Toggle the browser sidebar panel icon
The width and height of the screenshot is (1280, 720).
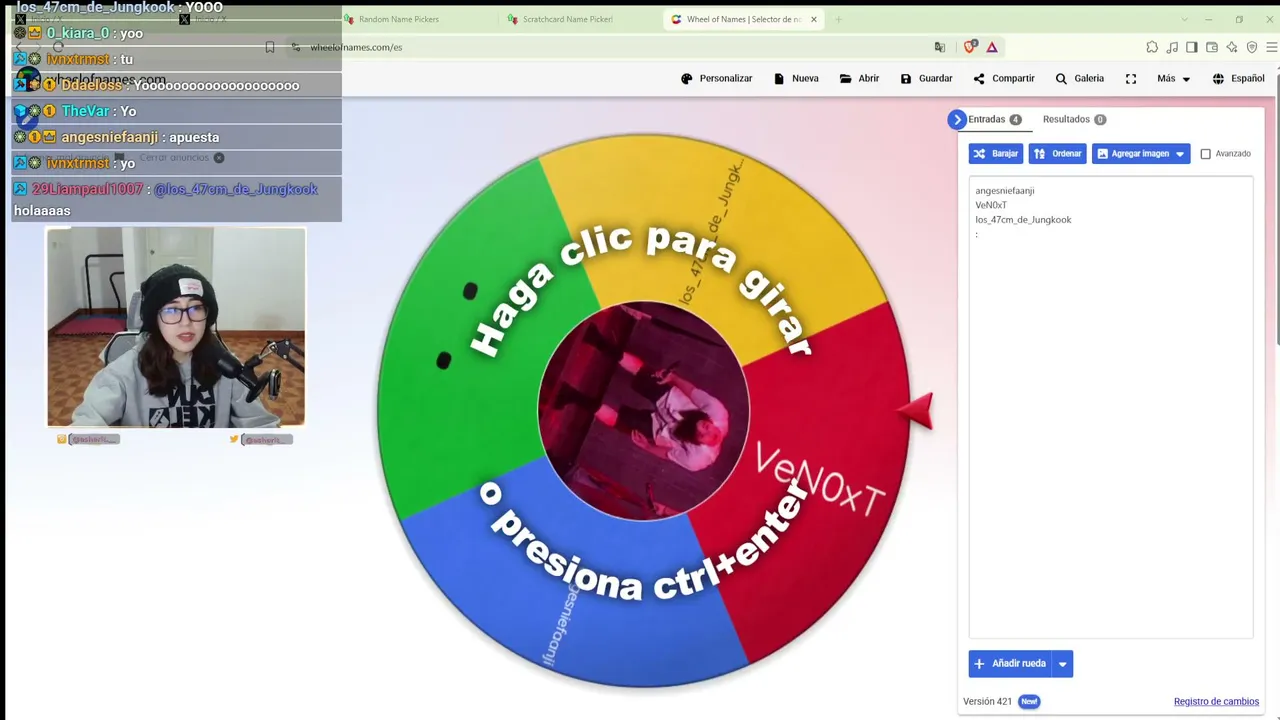coord(1192,47)
